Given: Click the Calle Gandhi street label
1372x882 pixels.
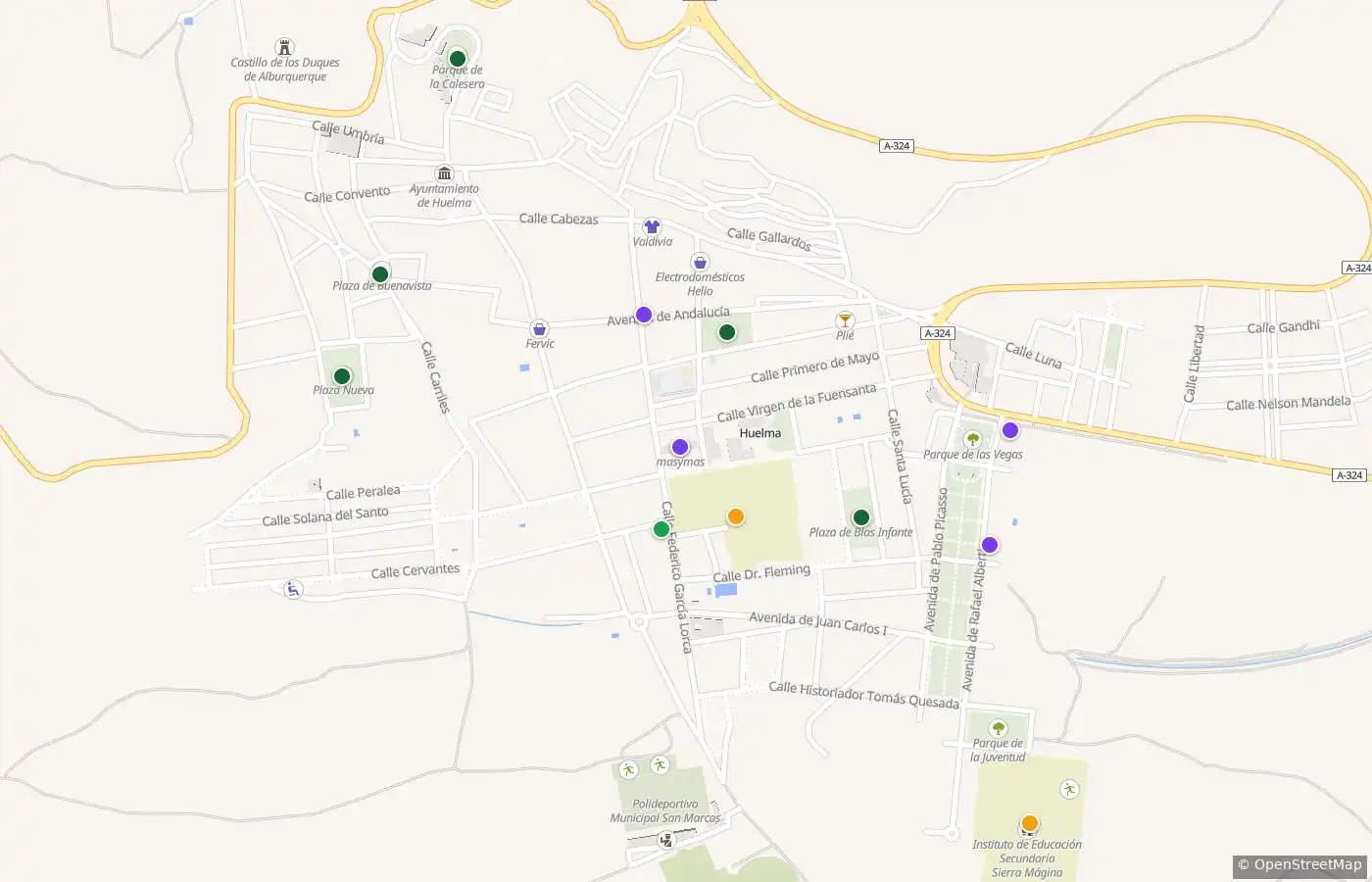Looking at the screenshot, I should click(x=1284, y=327).
